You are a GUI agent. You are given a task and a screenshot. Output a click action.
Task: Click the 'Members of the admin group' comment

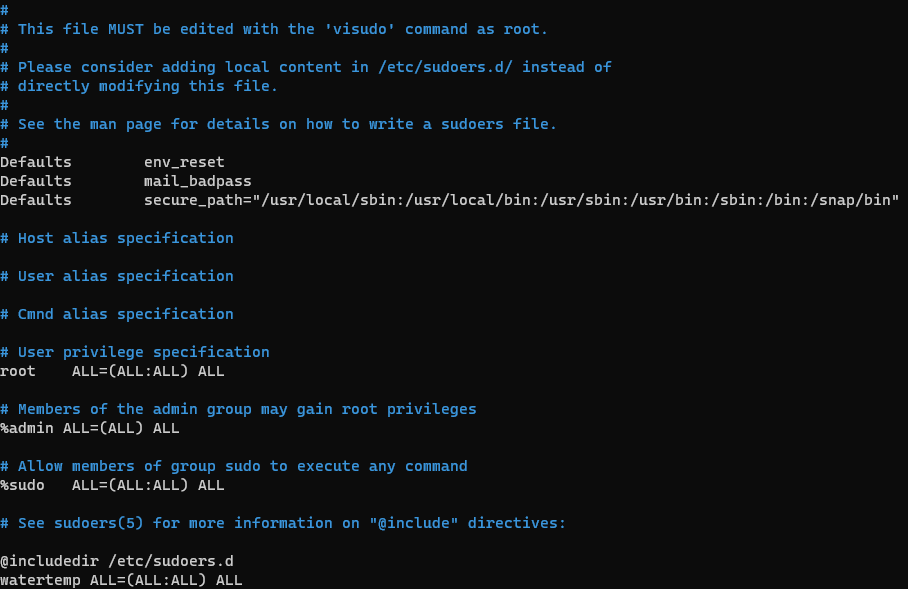pyautogui.click(x=246, y=409)
